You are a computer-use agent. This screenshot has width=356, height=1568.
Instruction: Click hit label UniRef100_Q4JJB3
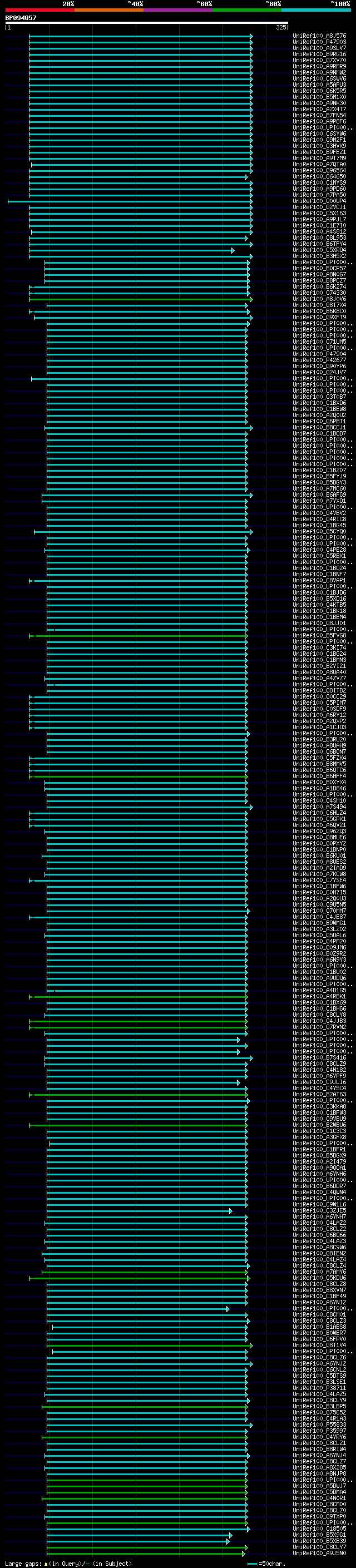click(x=319, y=1021)
